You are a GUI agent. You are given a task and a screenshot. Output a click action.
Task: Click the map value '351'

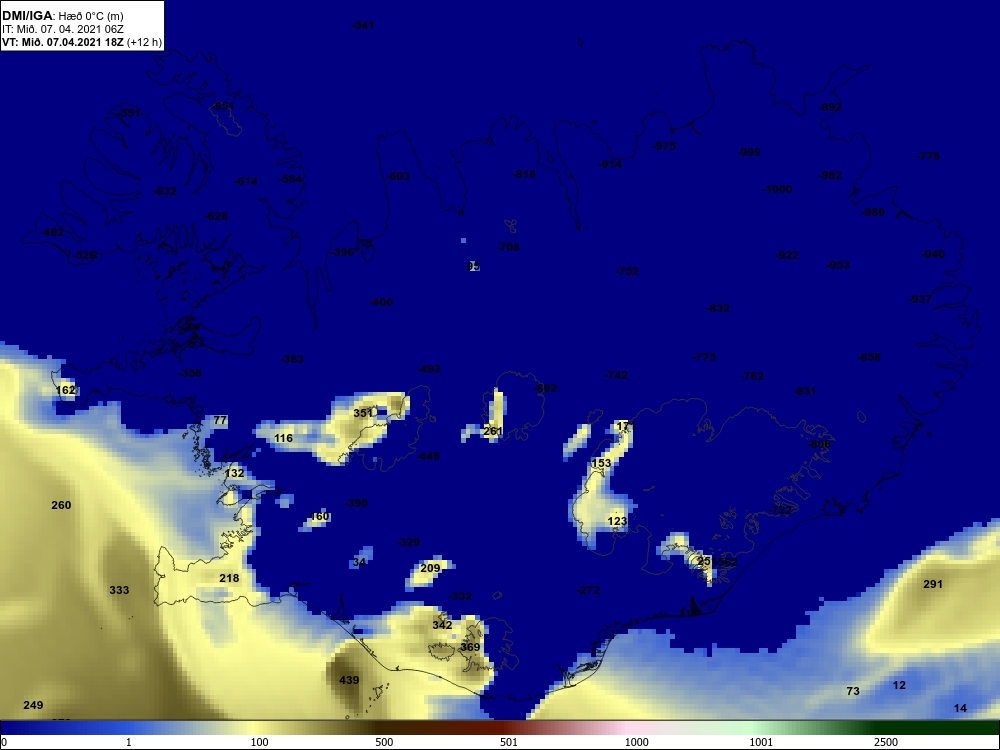(x=363, y=413)
